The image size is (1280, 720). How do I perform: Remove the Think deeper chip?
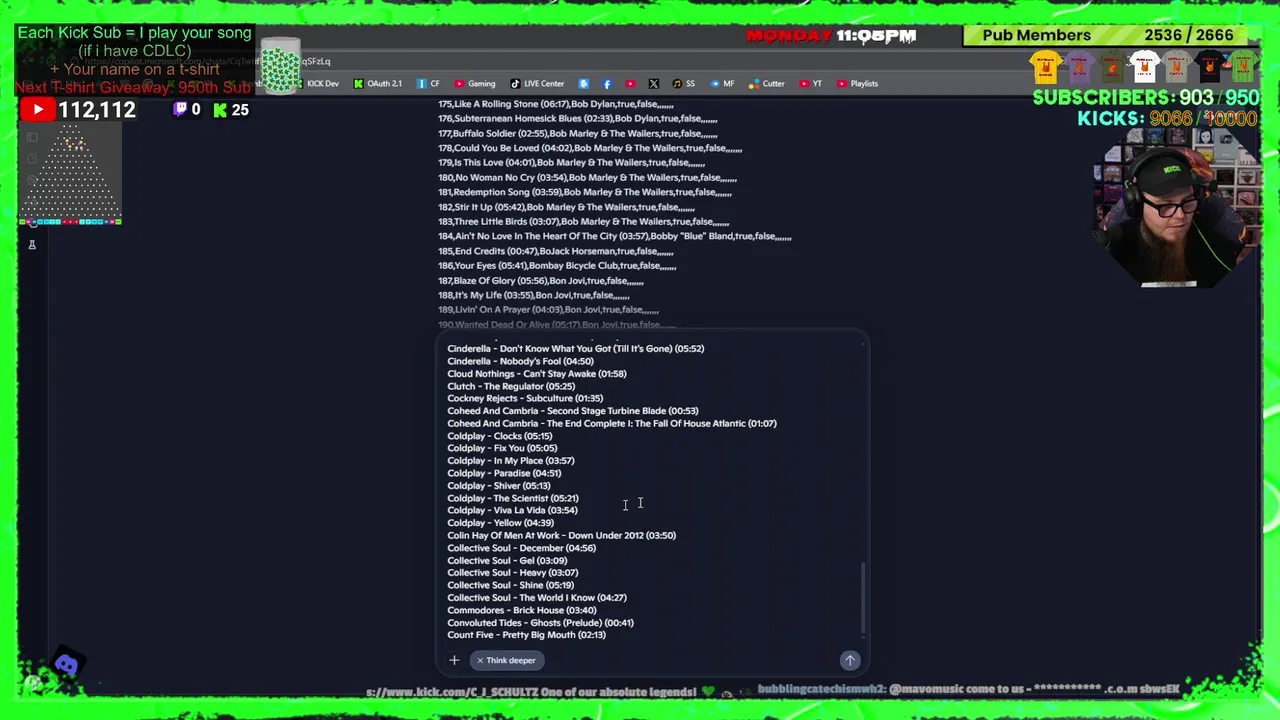tap(480, 660)
